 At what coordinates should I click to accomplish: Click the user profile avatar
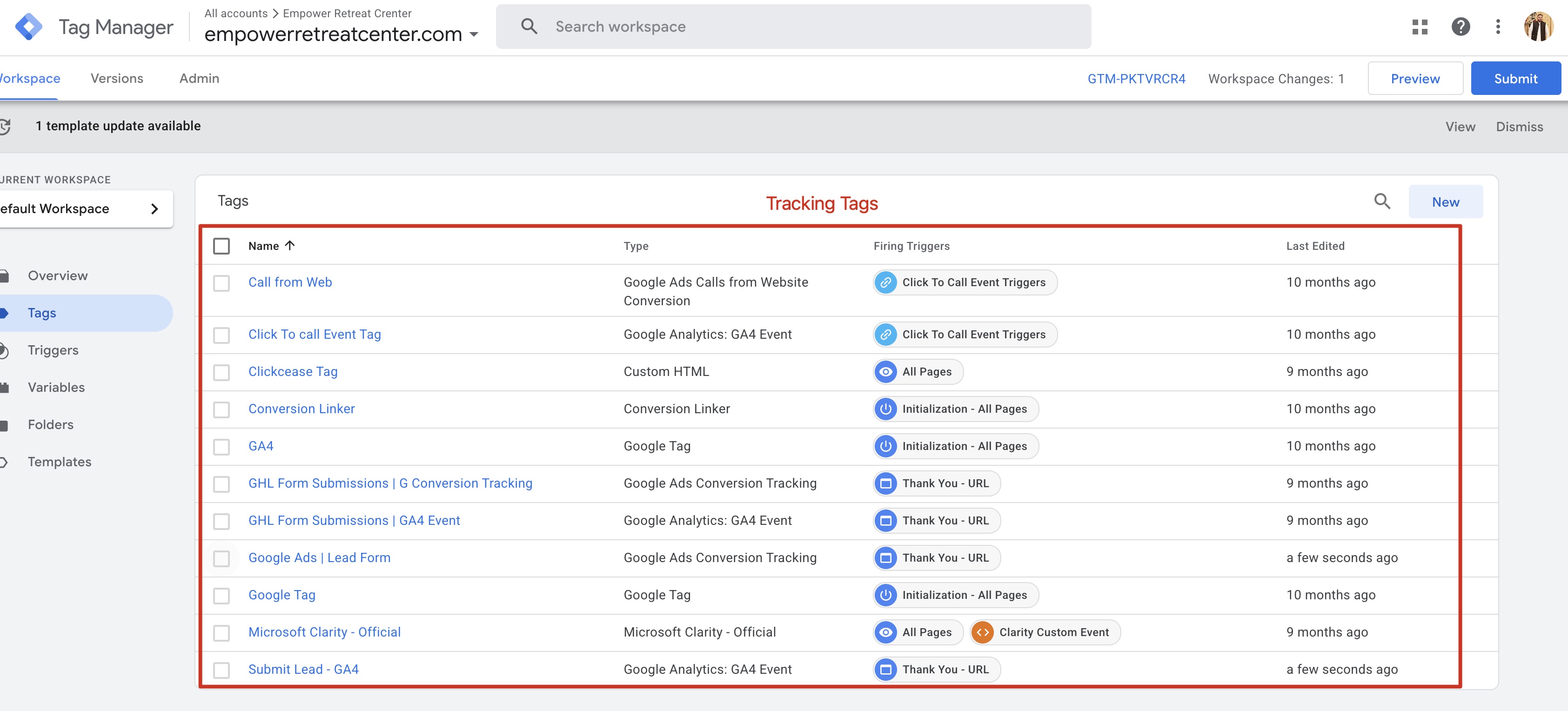(1538, 27)
